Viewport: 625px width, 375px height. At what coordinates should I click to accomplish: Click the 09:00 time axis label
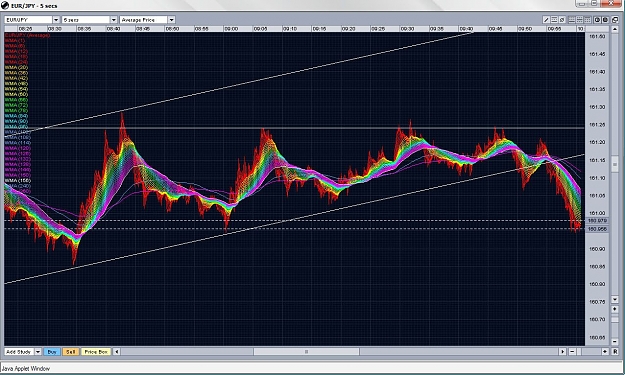click(x=231, y=29)
